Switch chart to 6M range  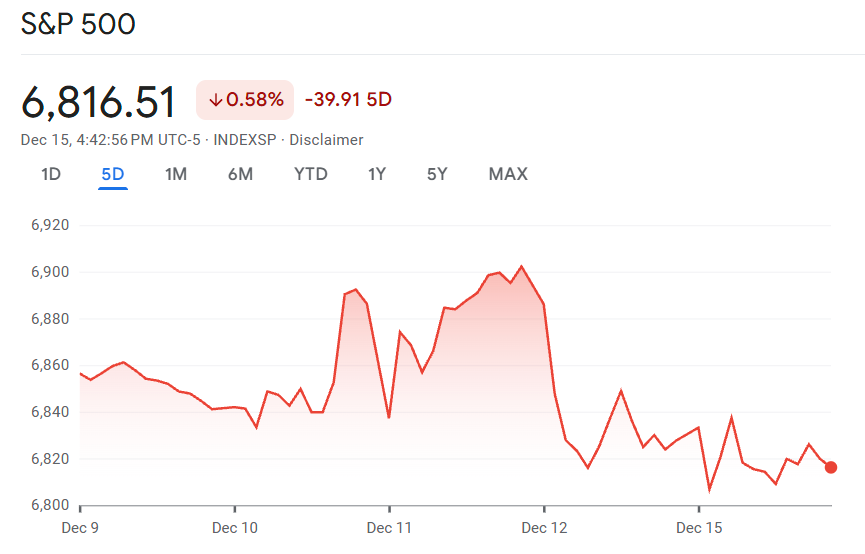pos(240,174)
